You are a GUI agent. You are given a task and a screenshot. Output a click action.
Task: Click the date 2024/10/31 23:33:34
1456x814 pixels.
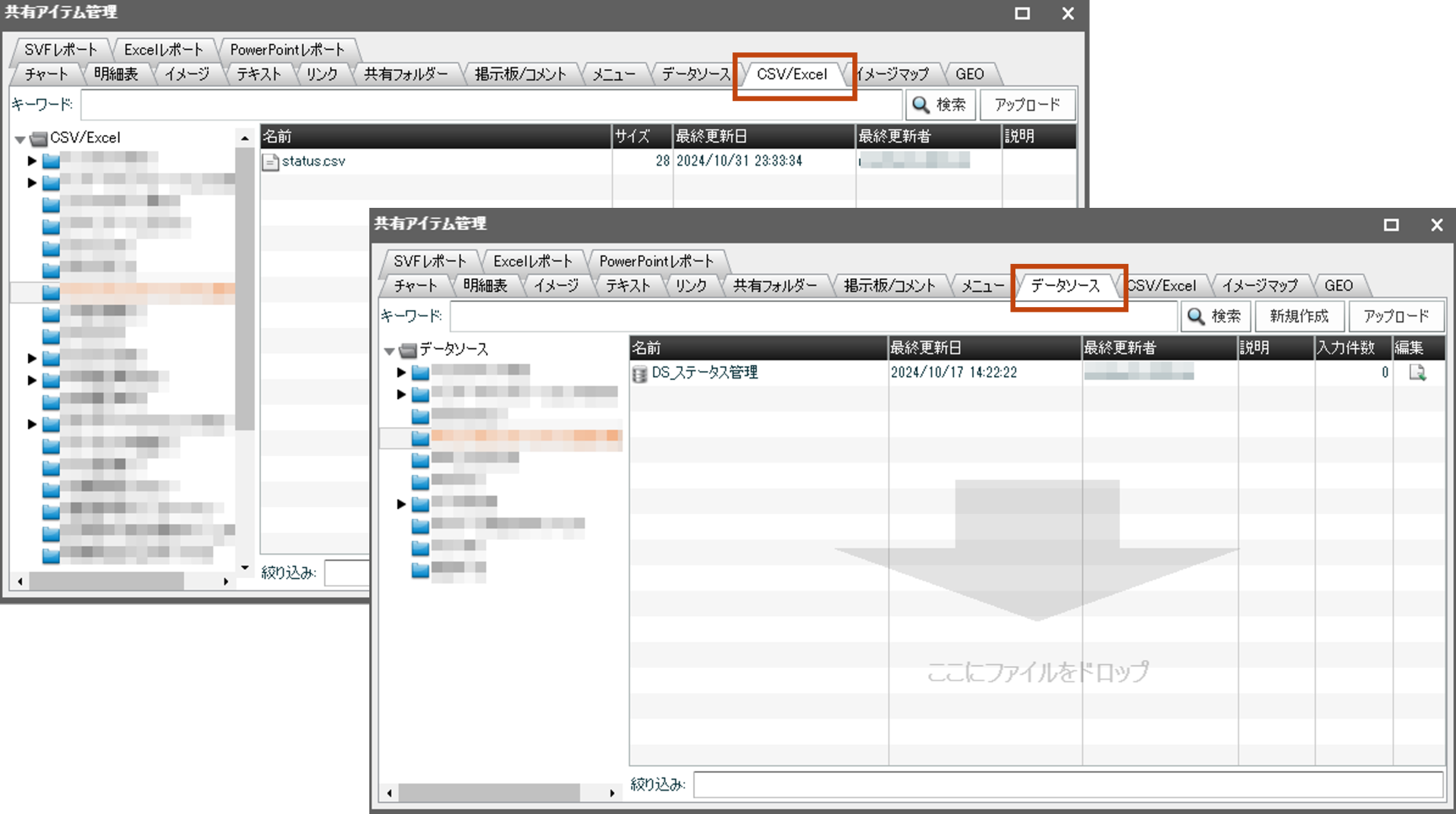(739, 161)
